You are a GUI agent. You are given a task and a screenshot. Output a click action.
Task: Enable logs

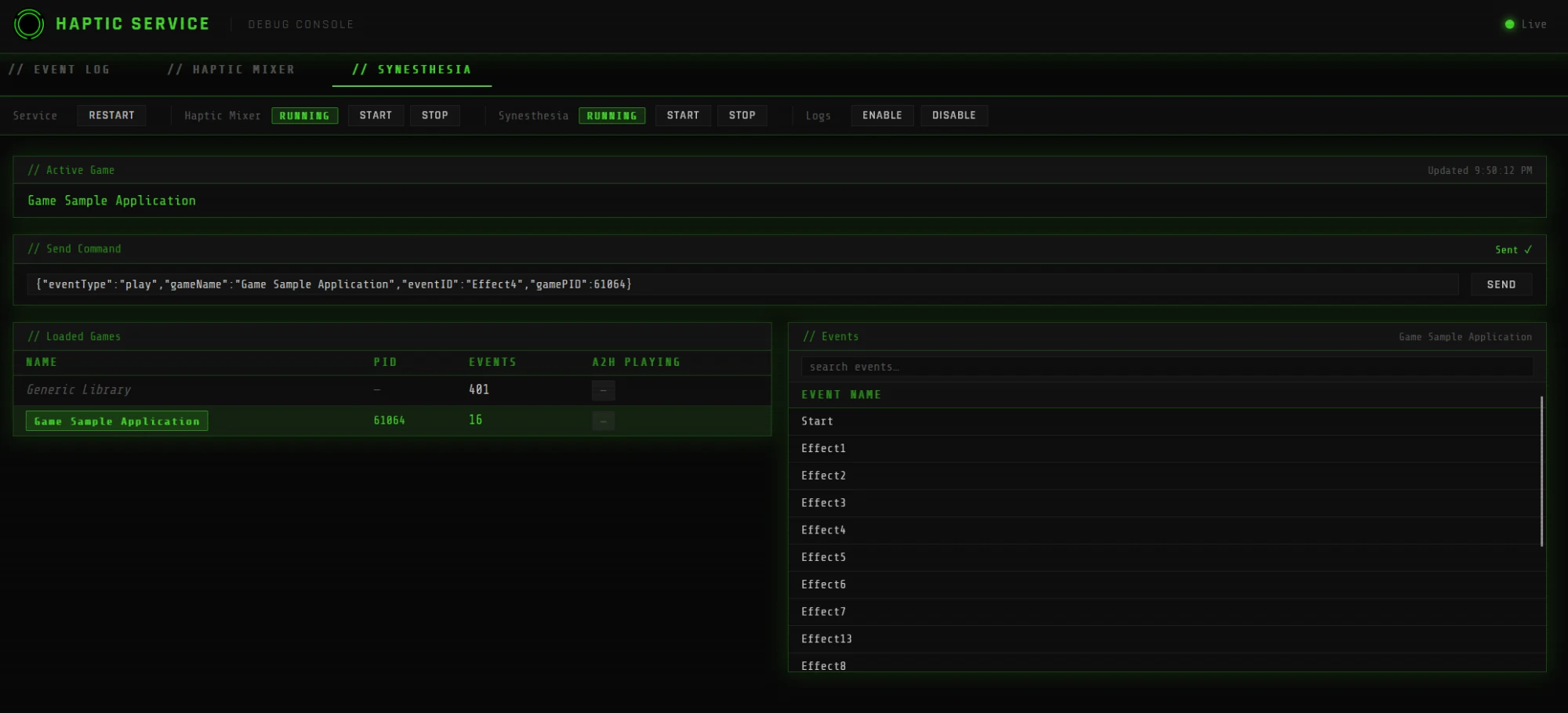pyautogui.click(x=882, y=115)
